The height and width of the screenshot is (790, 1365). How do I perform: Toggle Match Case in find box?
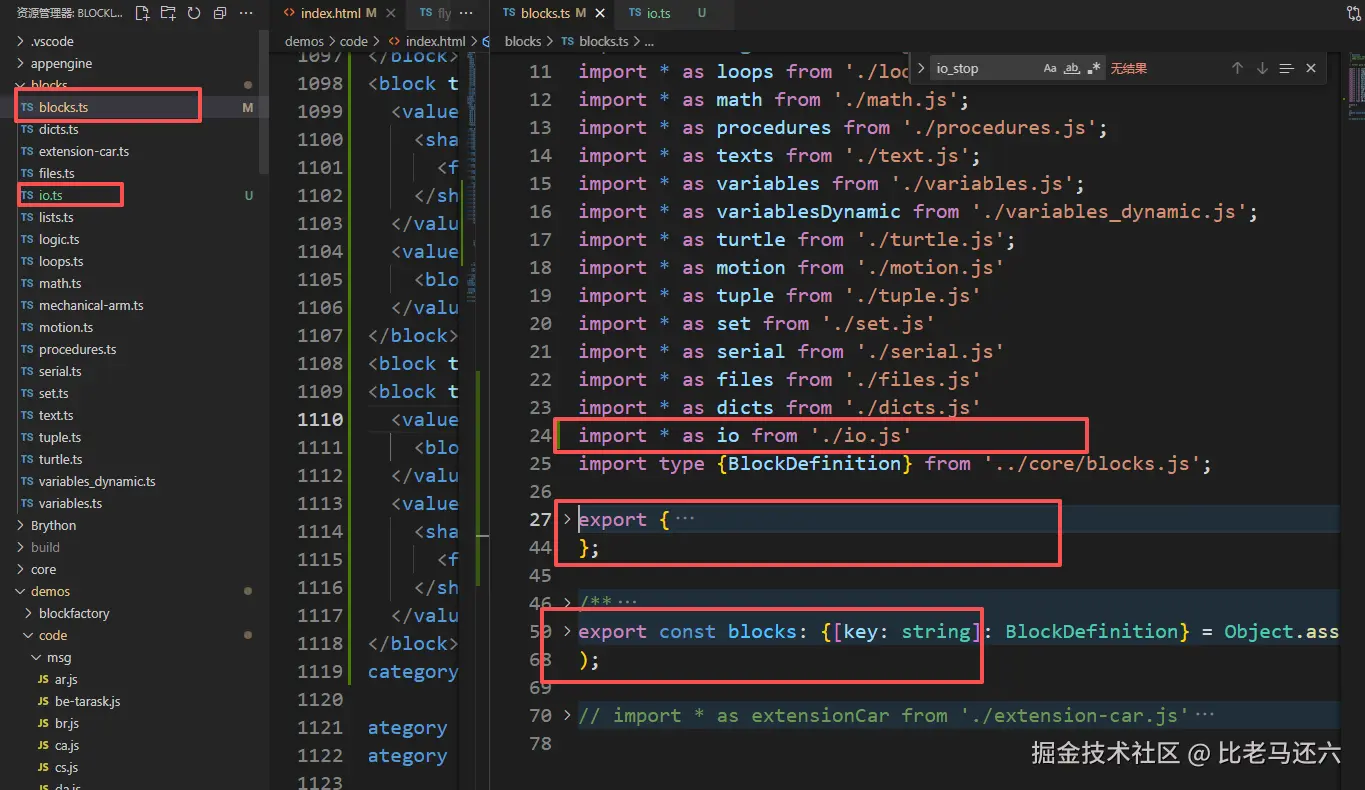pos(1049,68)
